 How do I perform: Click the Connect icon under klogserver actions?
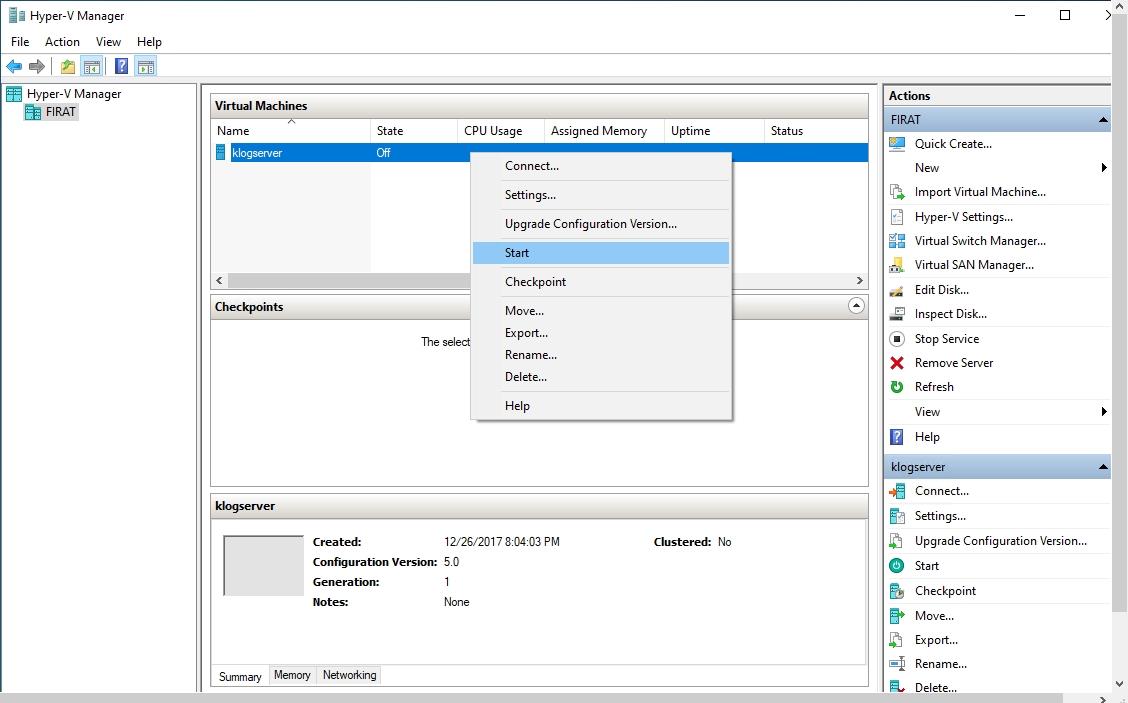pos(897,491)
